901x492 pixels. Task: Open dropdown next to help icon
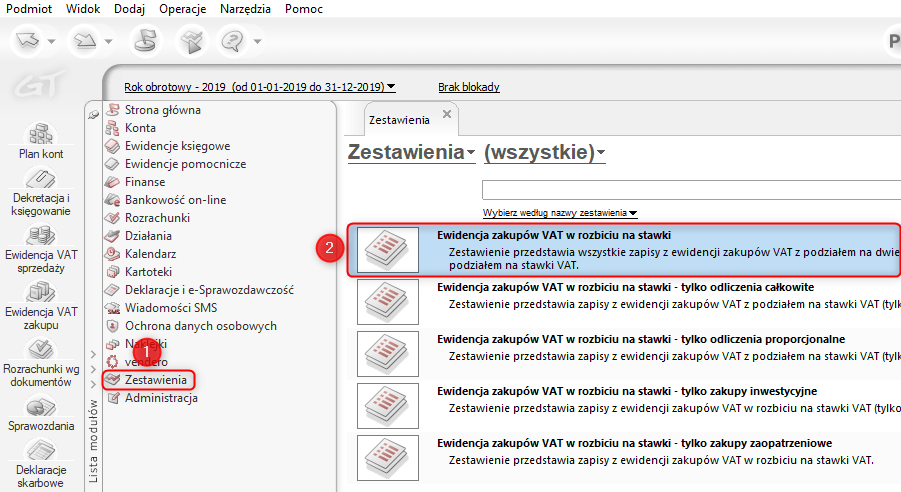[257, 41]
